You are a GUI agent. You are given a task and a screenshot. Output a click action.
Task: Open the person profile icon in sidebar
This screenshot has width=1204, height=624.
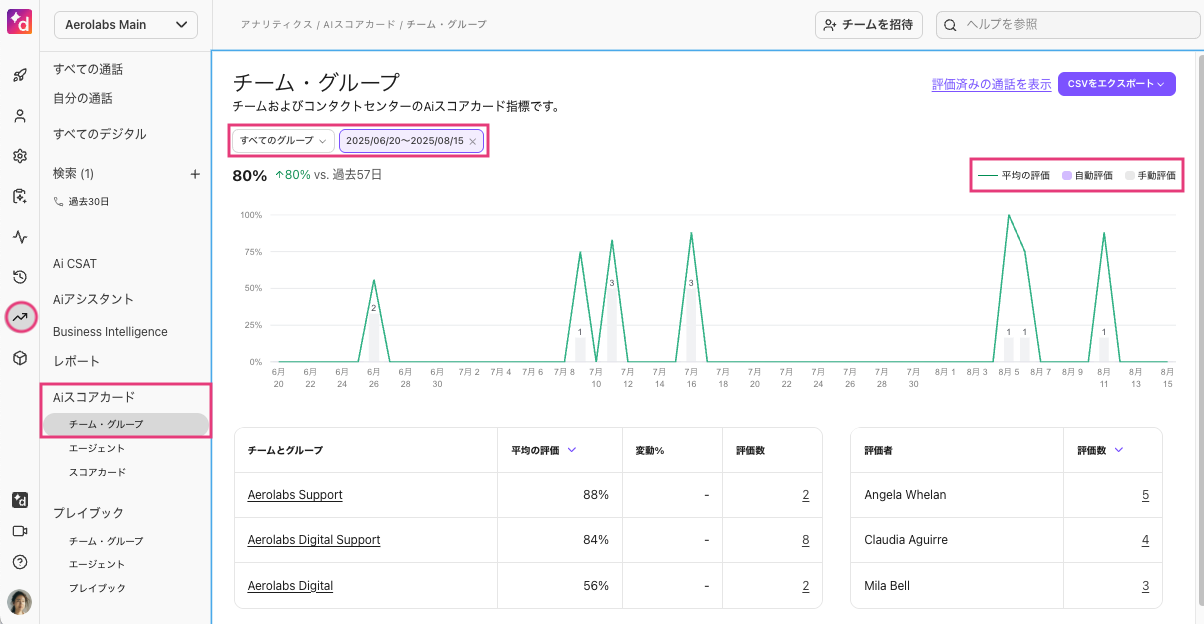pyautogui.click(x=19, y=116)
